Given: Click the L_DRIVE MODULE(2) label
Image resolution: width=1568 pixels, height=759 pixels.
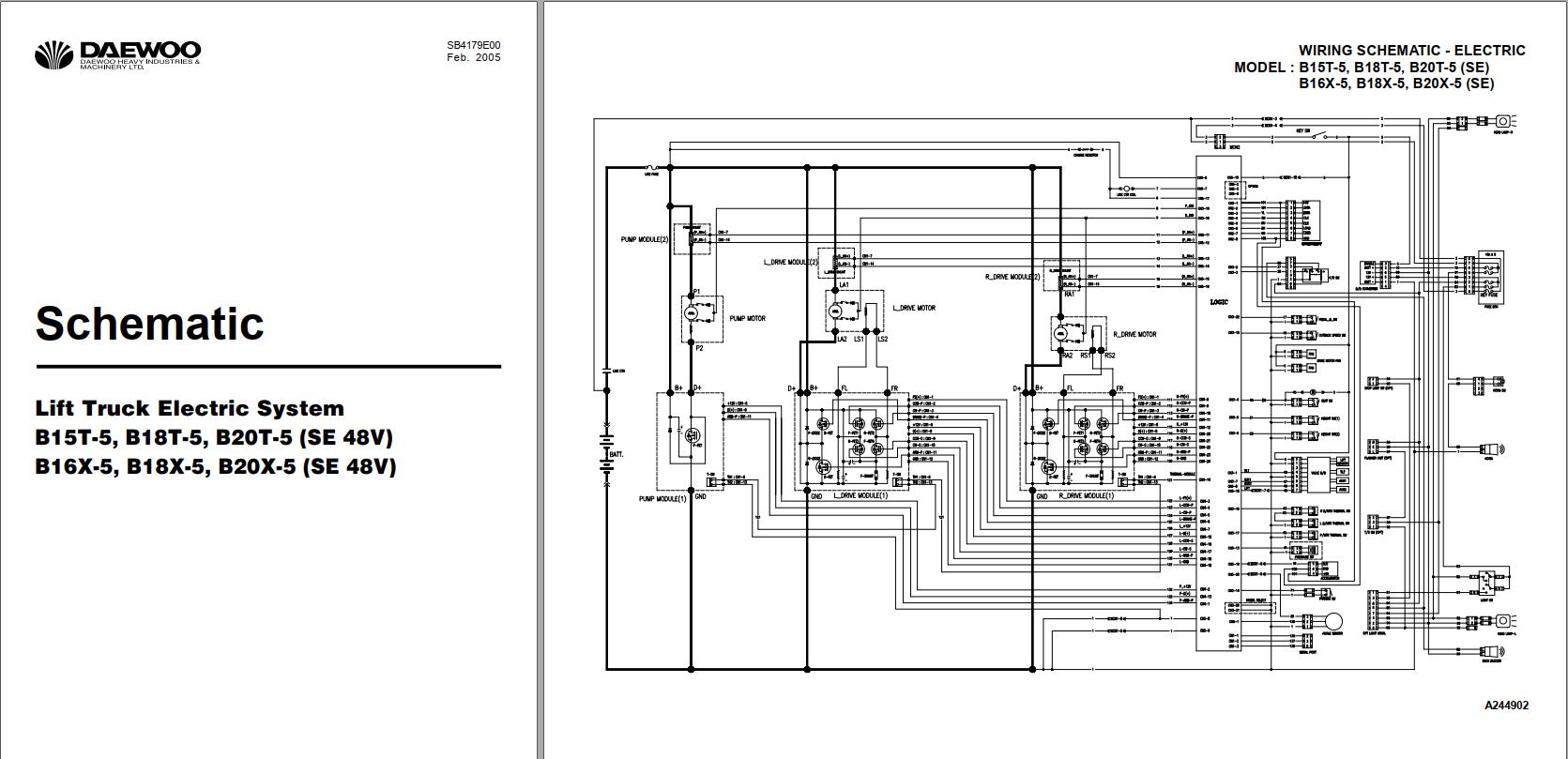Looking at the screenshot, I should pos(789,263).
